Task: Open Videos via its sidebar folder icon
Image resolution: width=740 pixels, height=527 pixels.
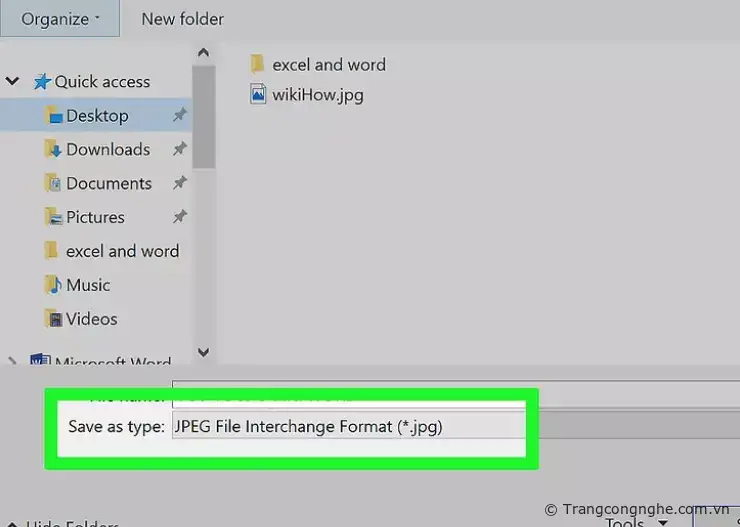Action: click(x=54, y=320)
